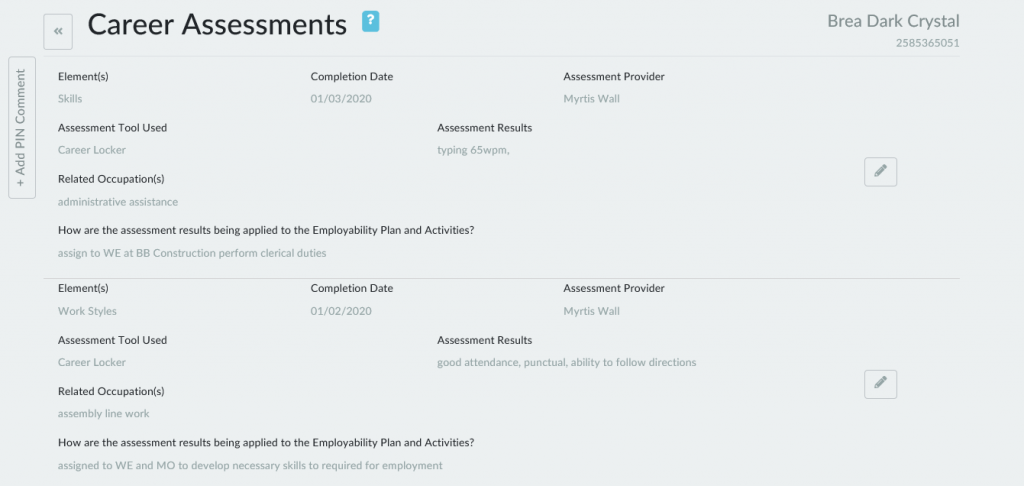Screen dimensions: 1024x486
Task: Select the 'good attendance, punctual' results text
Action: (x=566, y=362)
